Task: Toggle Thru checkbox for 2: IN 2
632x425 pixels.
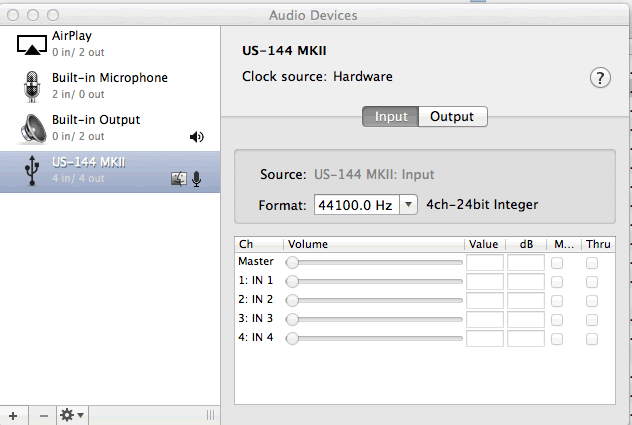Action: tap(592, 301)
